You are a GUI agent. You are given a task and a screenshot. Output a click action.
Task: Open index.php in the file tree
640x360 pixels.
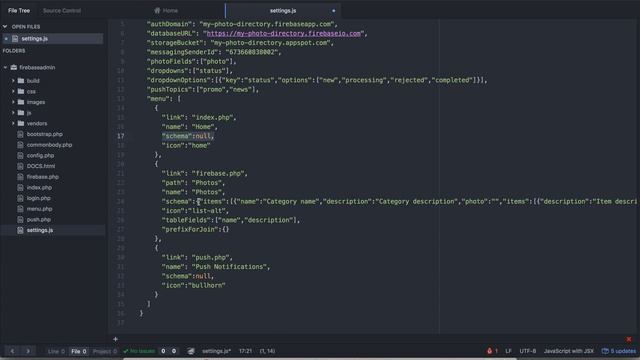pyautogui.click(x=39, y=187)
